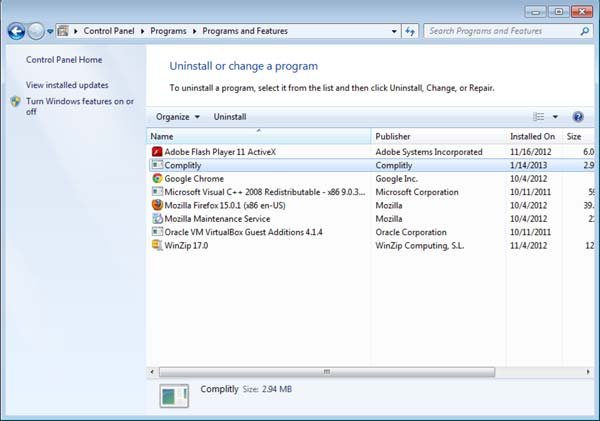
Task: Select Mozilla Maintenance Service entry
Action: pos(217,219)
